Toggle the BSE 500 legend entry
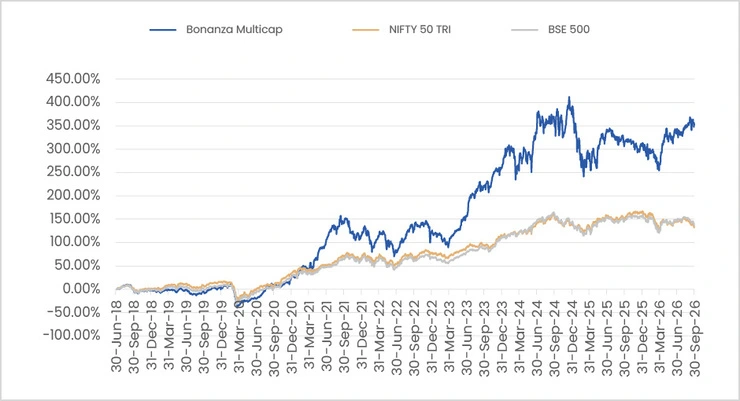The image size is (740, 401). point(550,29)
